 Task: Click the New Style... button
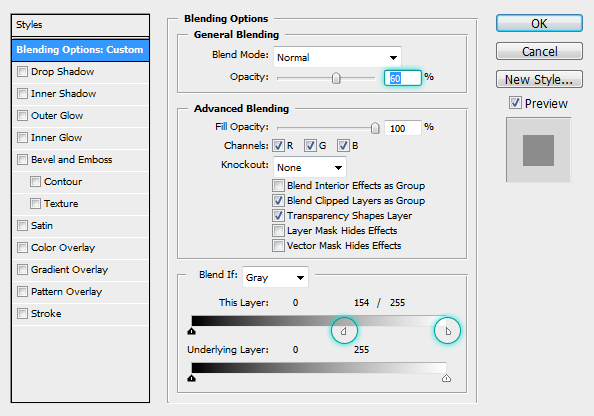point(539,79)
